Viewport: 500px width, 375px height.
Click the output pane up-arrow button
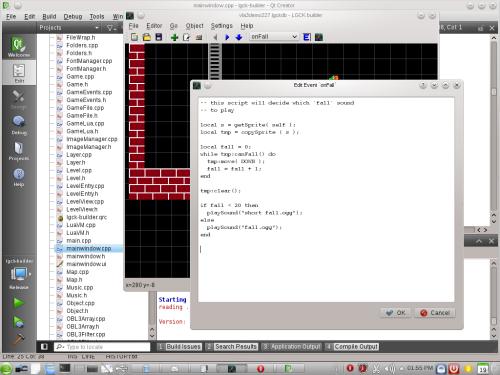point(479,241)
